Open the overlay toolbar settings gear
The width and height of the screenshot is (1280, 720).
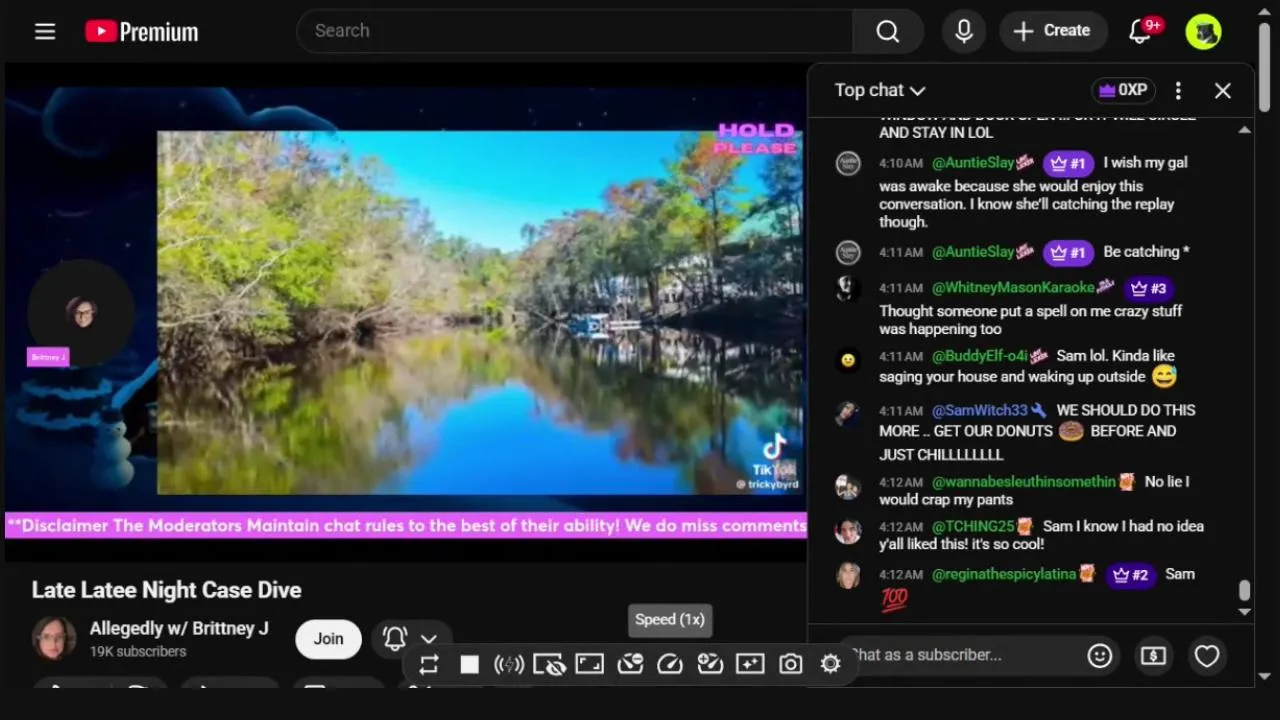[x=830, y=664]
